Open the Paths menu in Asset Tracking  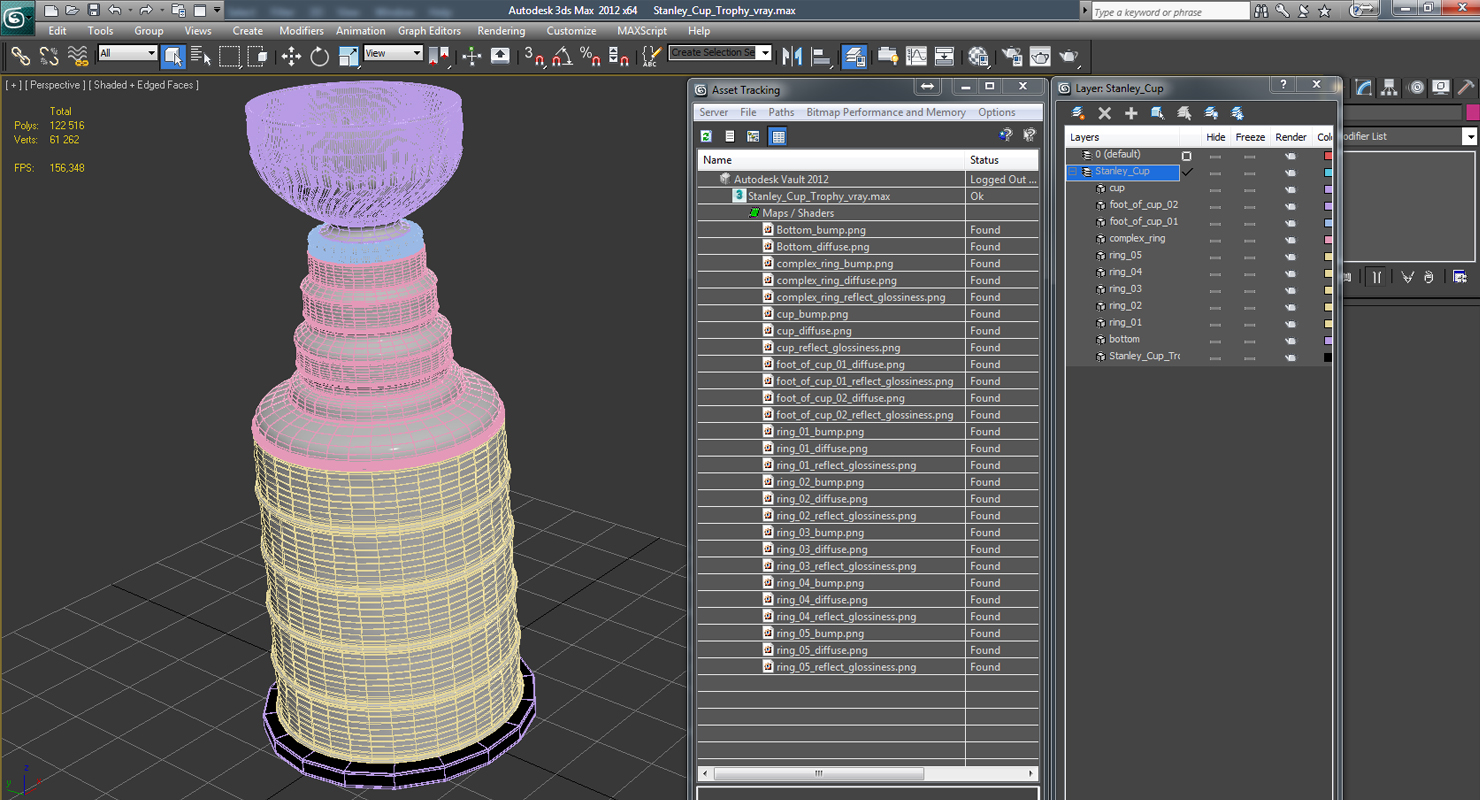781,112
